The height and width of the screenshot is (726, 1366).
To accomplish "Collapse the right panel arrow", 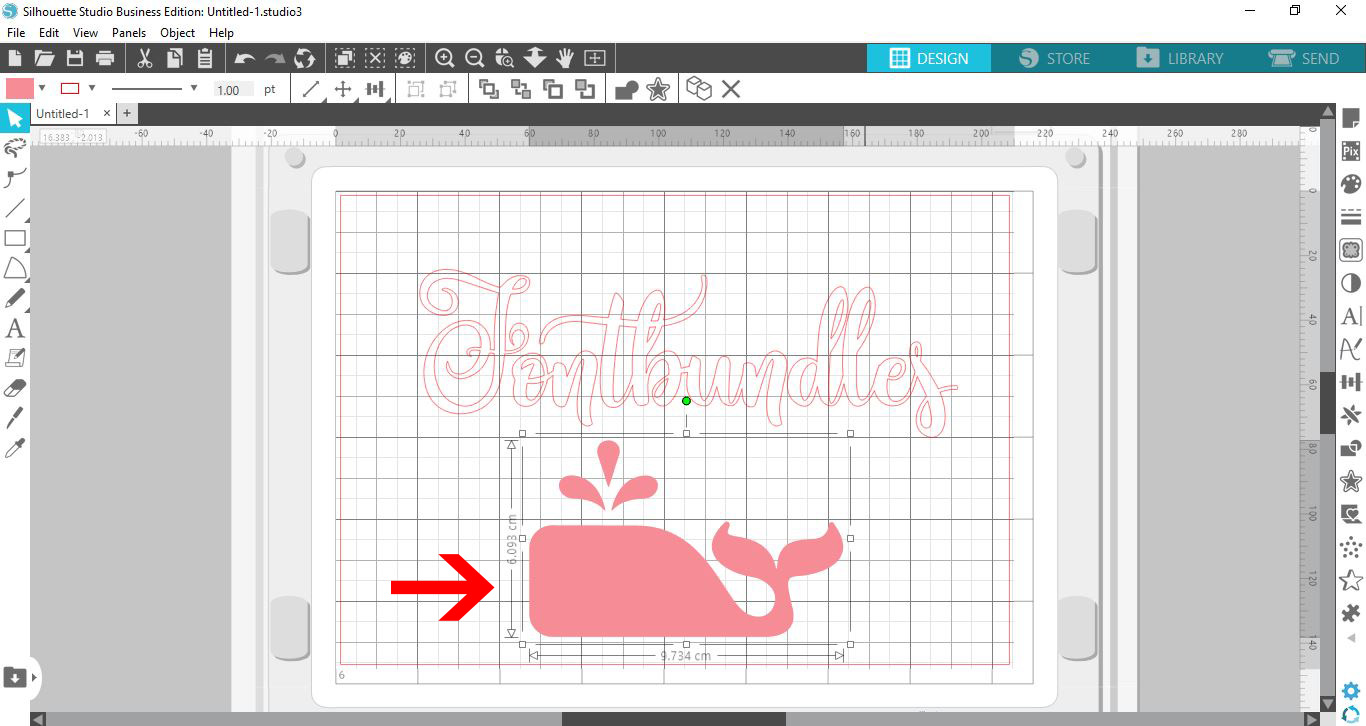I will pyautogui.click(x=1351, y=638).
